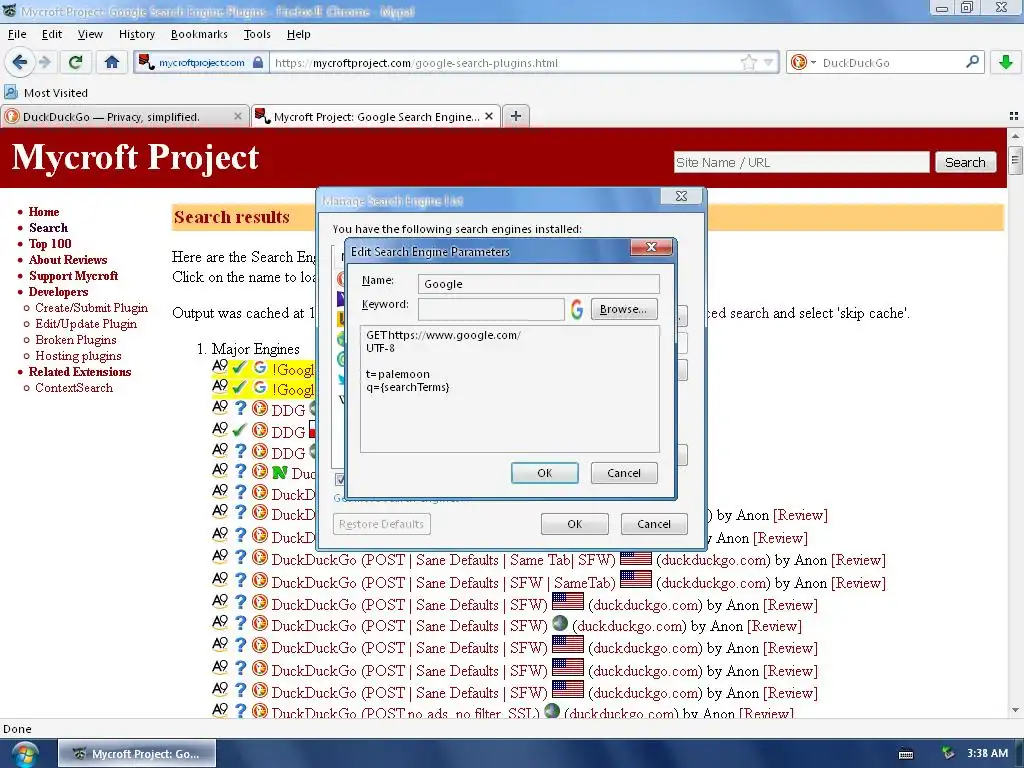Open the Create/Submit Plugin link
This screenshot has height=768, width=1024.
(91, 308)
